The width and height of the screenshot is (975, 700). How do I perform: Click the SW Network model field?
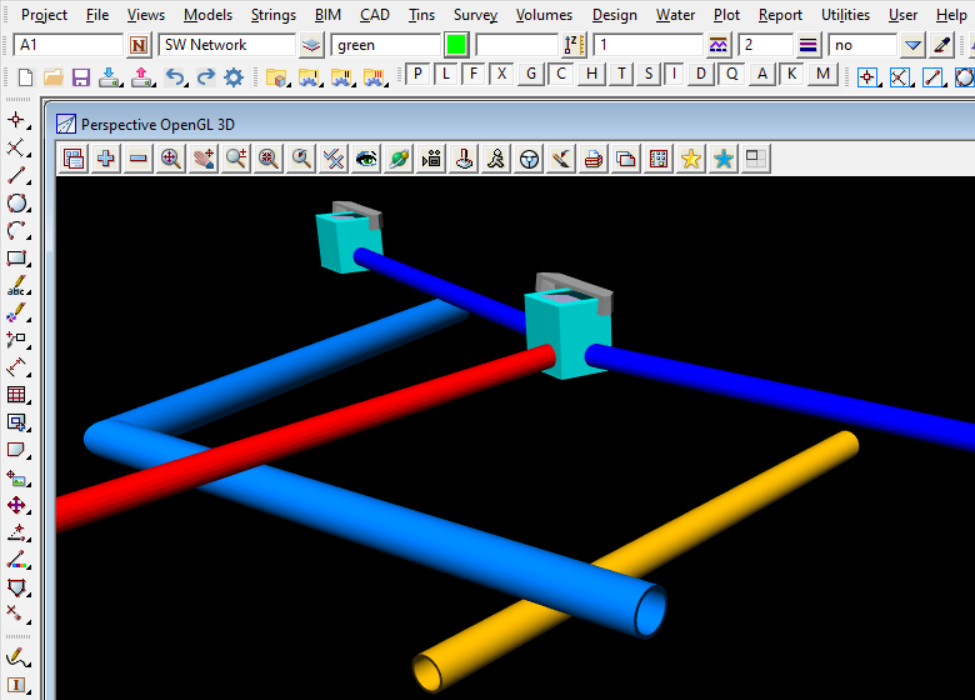coord(227,45)
